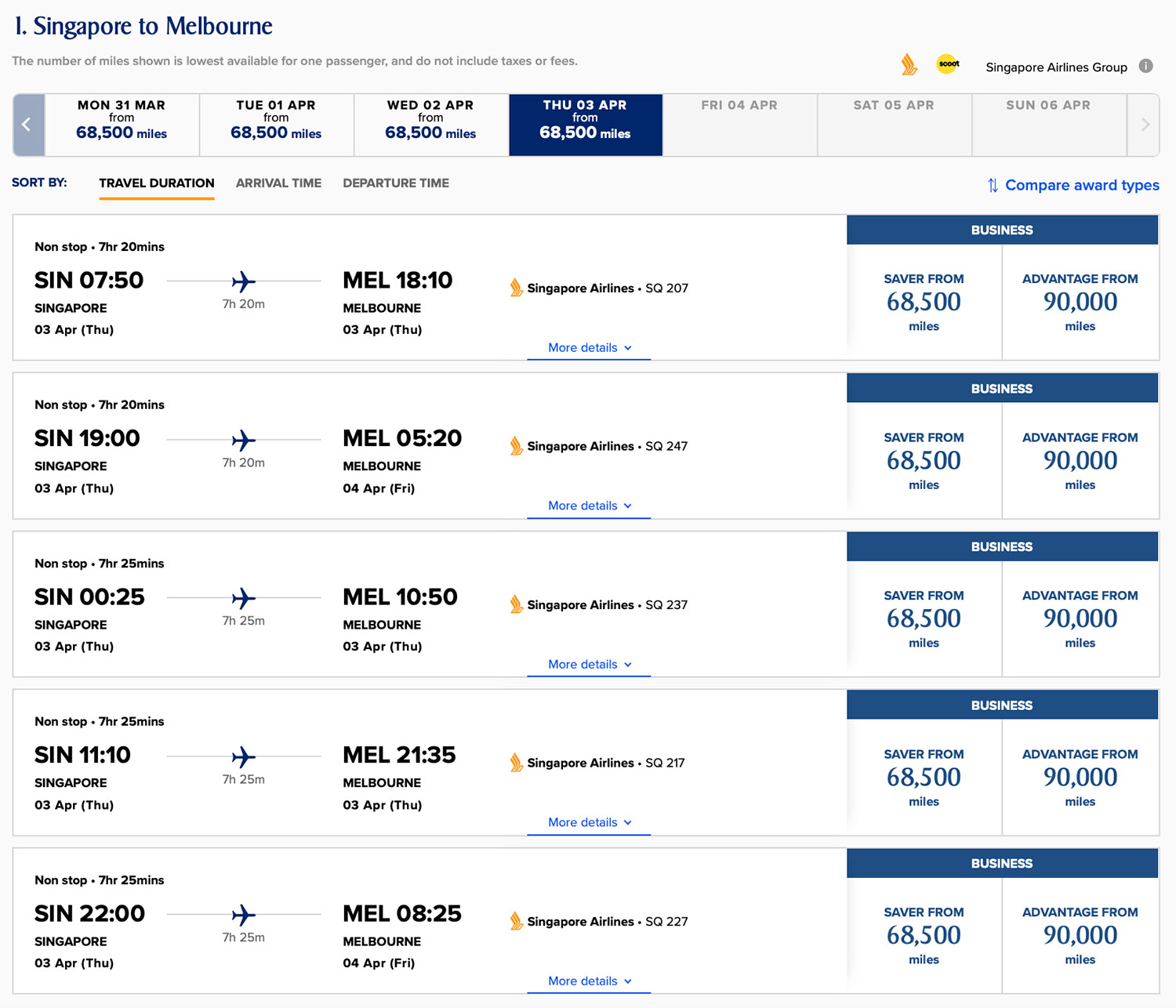Viewport: 1176px width, 1008px height.
Task: Select Advantage fare for the SQ 227 flight
Action: (1080, 935)
